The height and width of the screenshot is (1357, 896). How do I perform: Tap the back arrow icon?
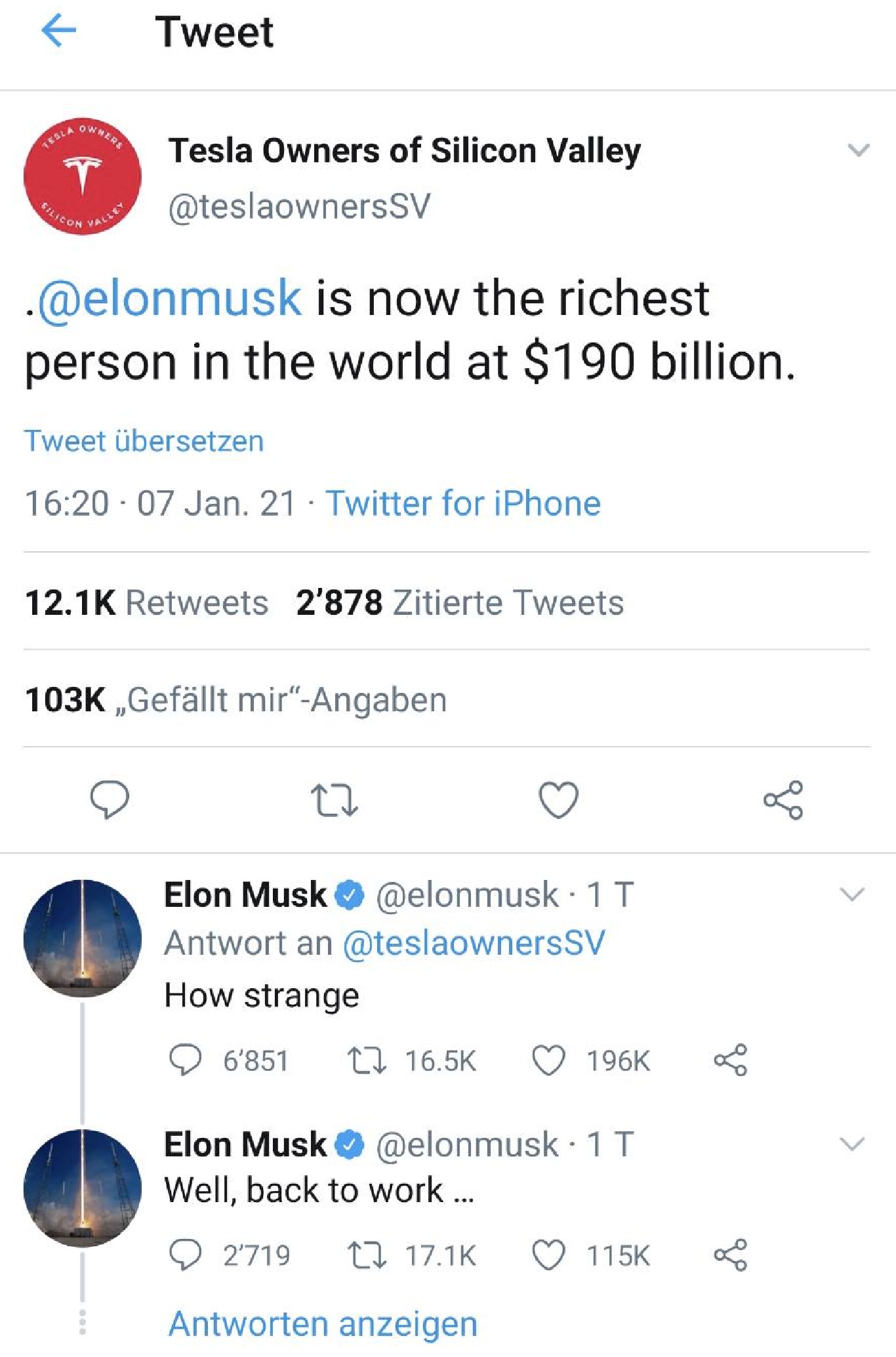click(x=59, y=31)
